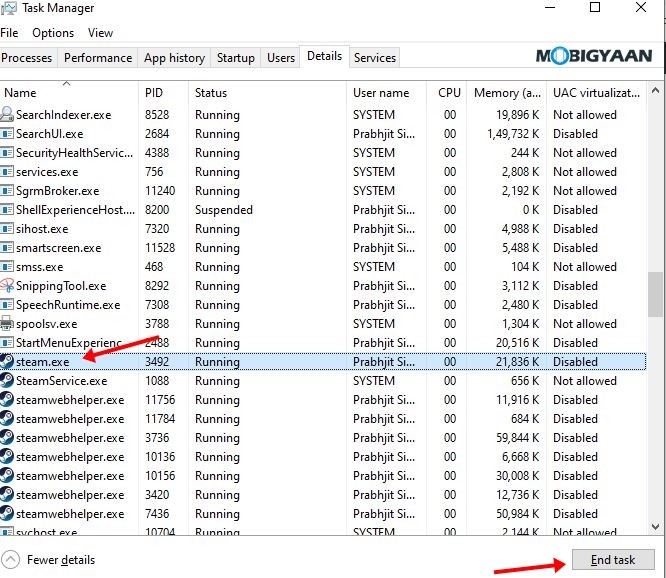Click the Not allowed value of services.exe

click(x=585, y=172)
